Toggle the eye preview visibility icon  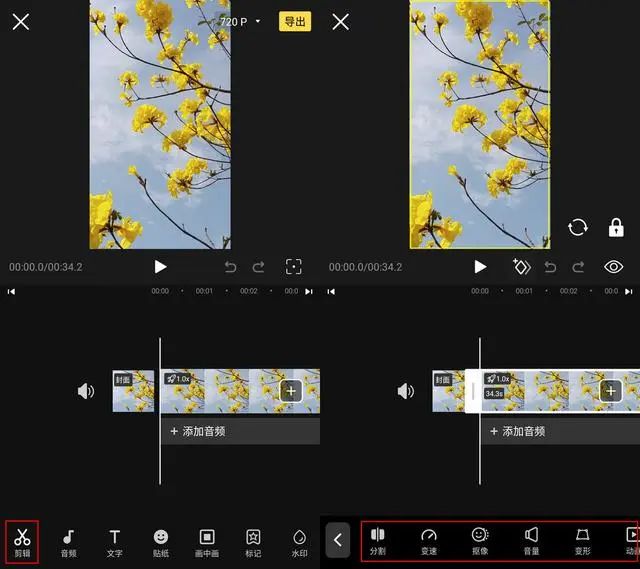click(613, 267)
